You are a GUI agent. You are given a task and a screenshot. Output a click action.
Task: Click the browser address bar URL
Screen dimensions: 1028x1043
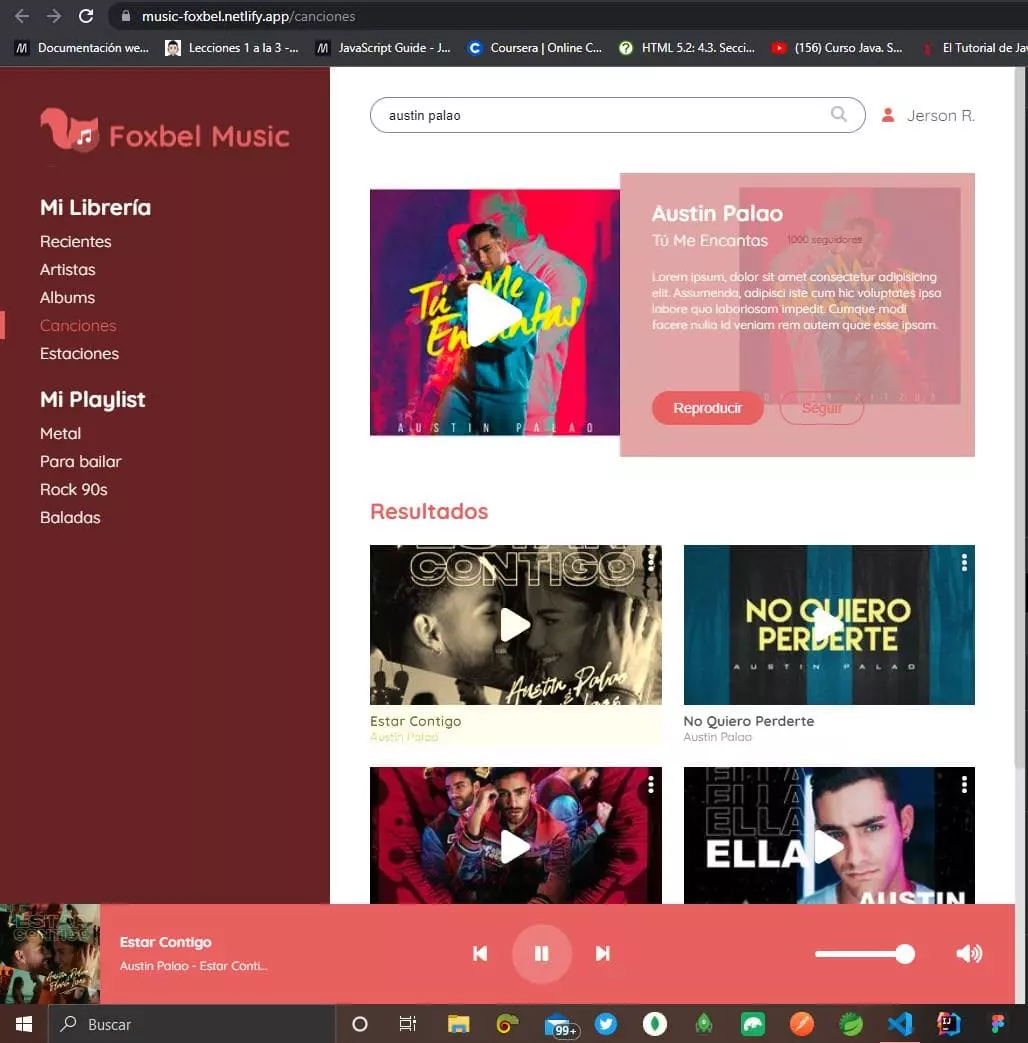[x=248, y=16]
